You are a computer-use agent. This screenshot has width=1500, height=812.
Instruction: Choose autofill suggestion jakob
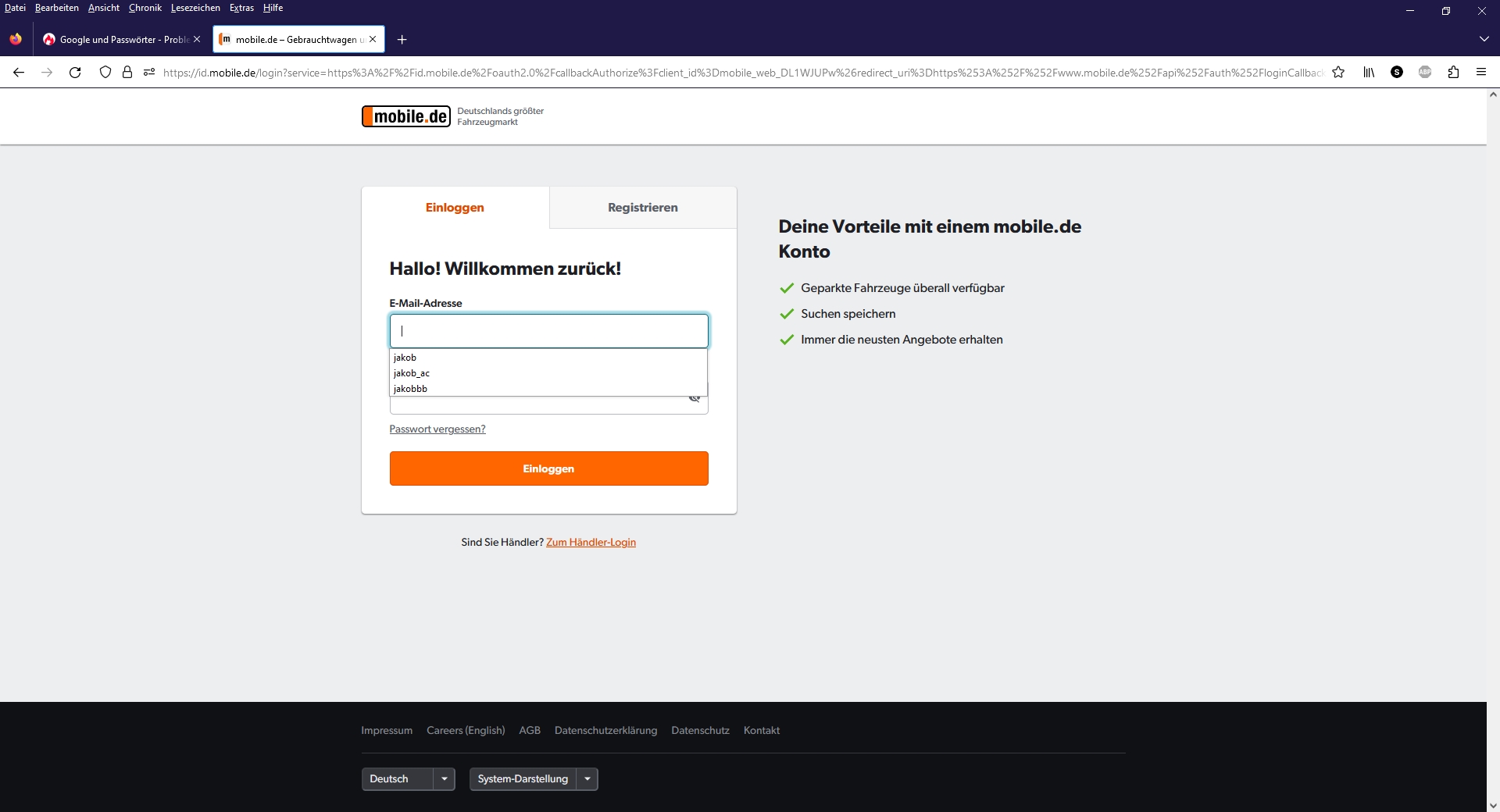pos(548,358)
